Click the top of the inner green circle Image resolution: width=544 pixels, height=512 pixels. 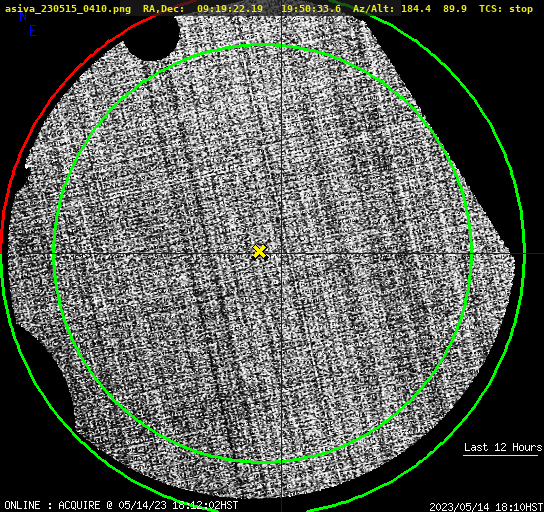point(263,45)
